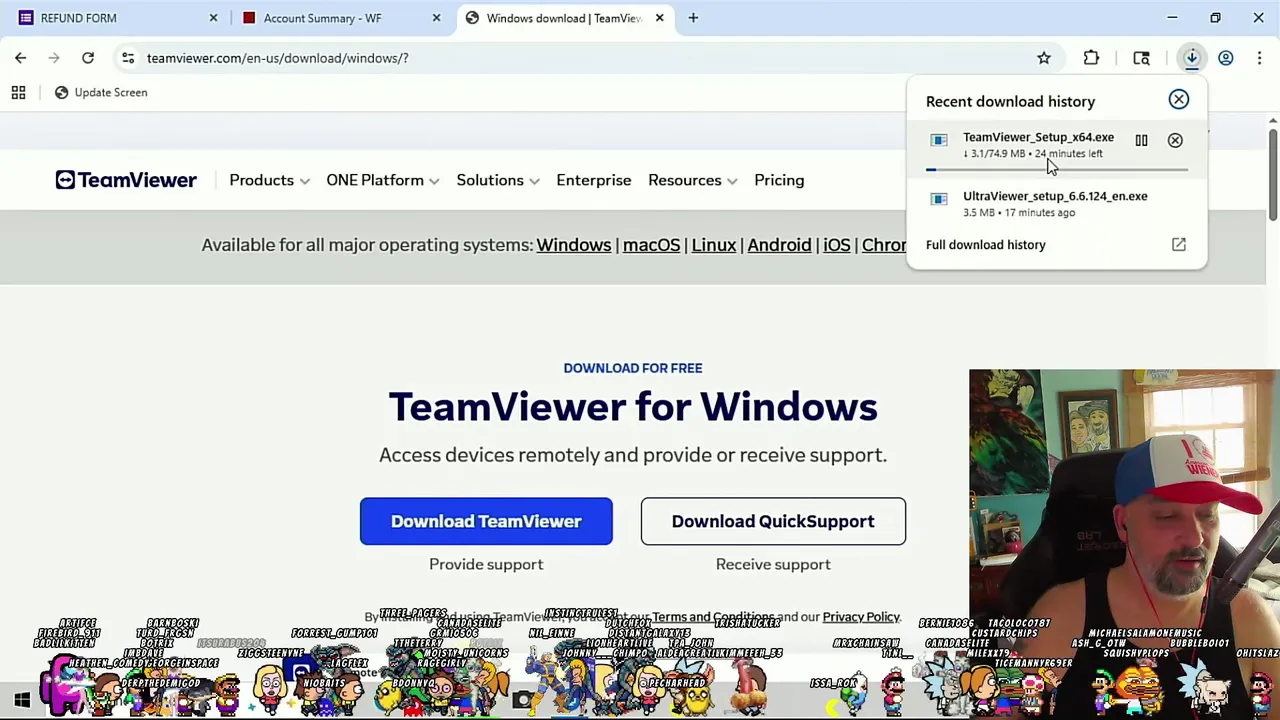
Task: Open the Privacy Policy link
Action: tap(861, 617)
